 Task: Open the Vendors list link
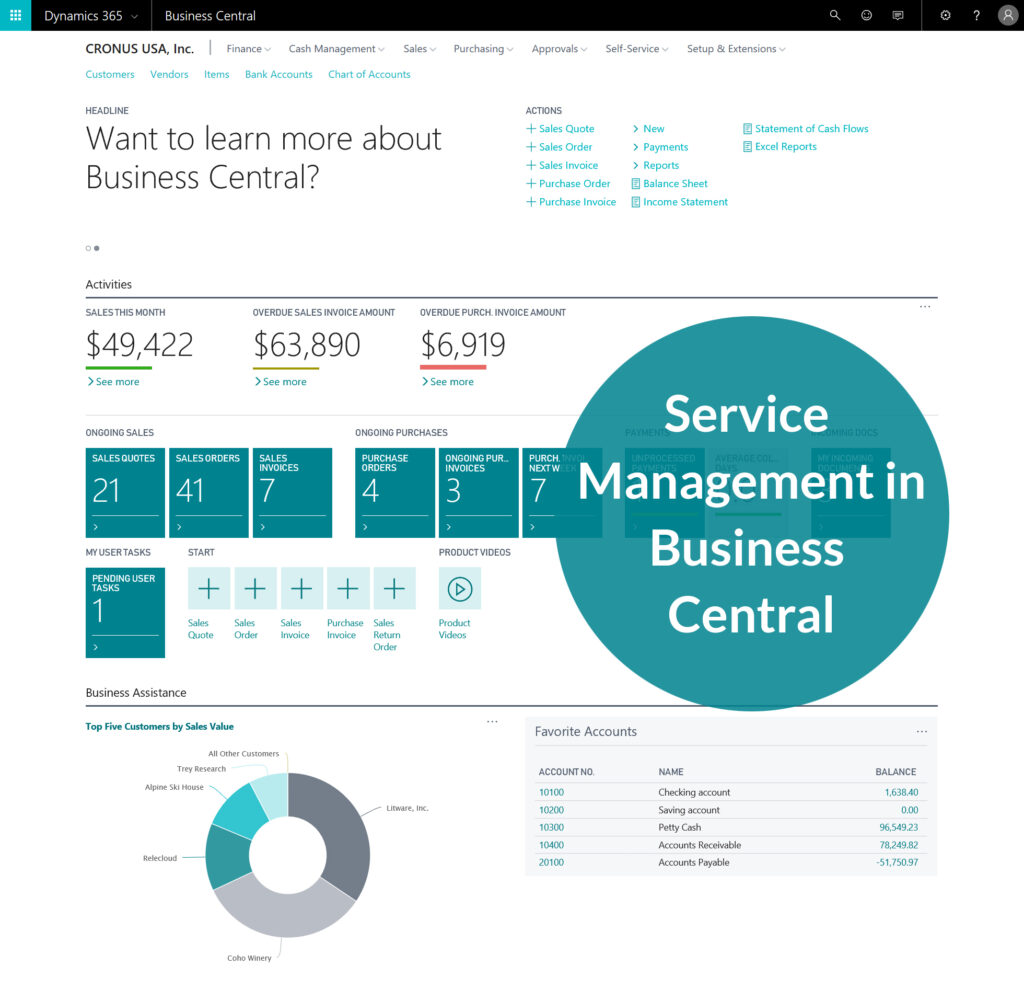169,74
